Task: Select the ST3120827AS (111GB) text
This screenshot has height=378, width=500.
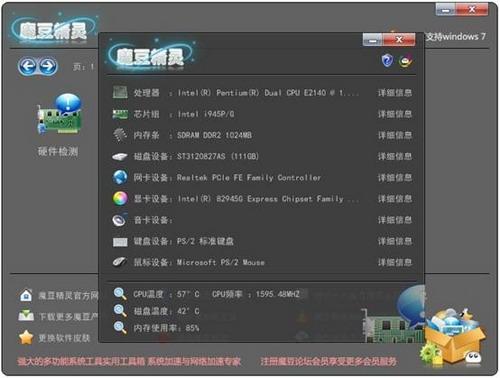Action: (x=218, y=156)
